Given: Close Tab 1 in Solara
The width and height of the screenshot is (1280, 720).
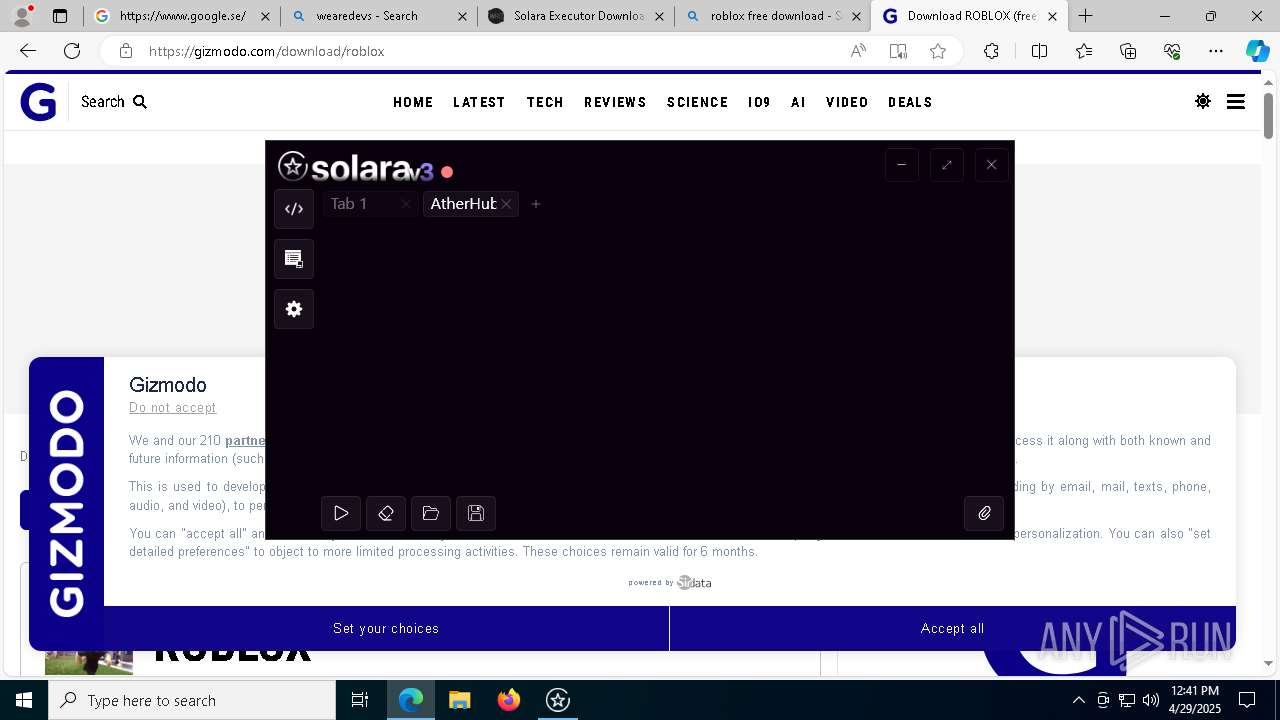Looking at the screenshot, I should click(x=405, y=204).
